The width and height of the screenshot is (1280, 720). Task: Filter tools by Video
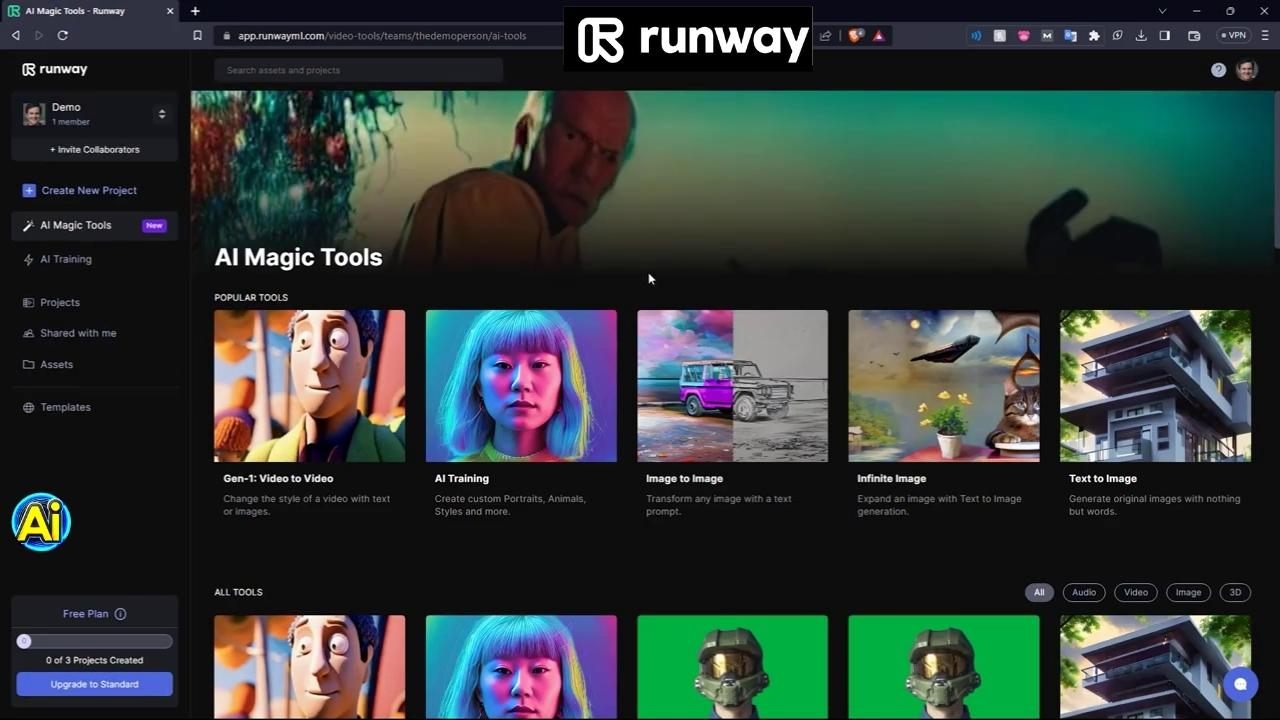1136,592
